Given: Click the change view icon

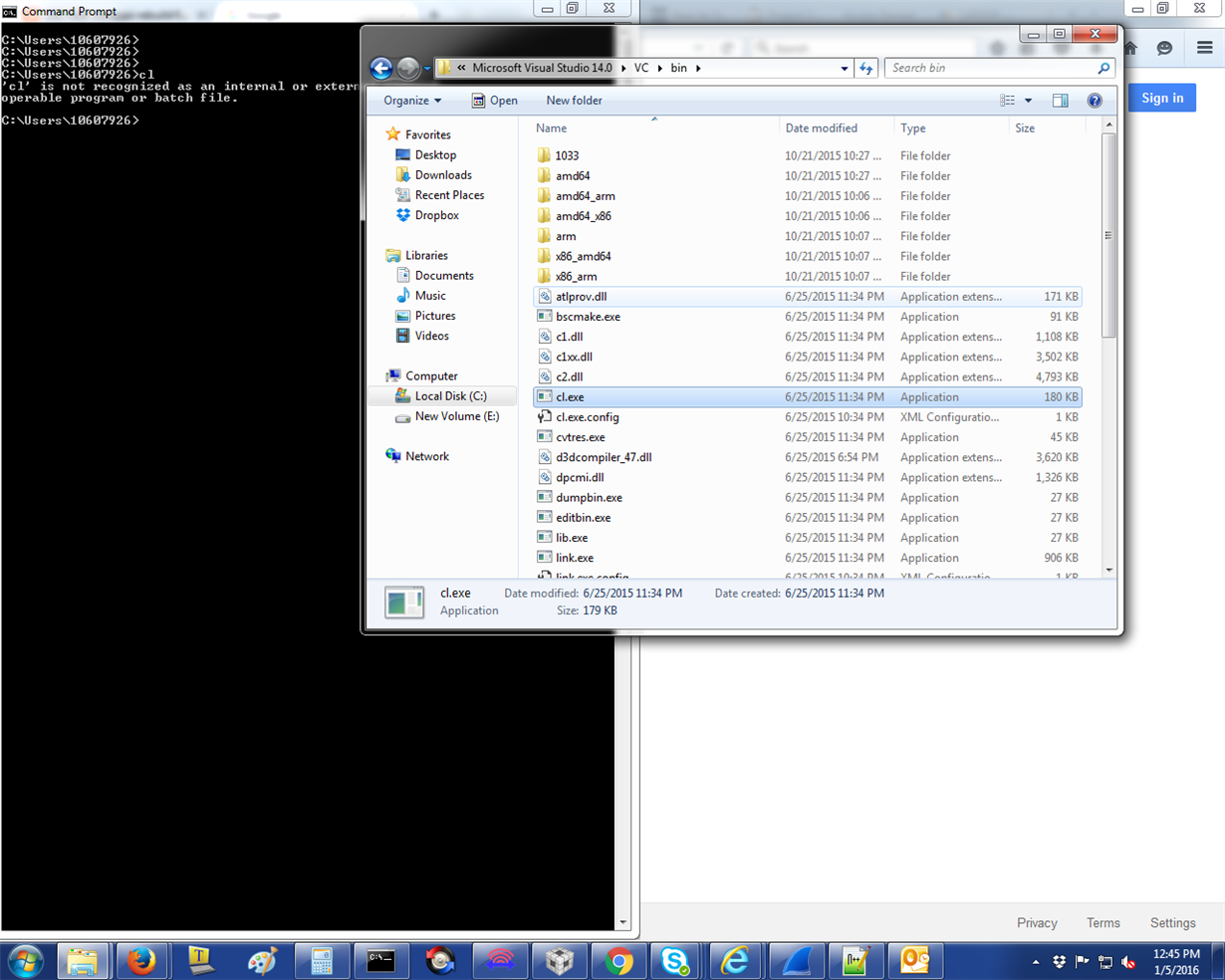Looking at the screenshot, I should tap(1008, 101).
